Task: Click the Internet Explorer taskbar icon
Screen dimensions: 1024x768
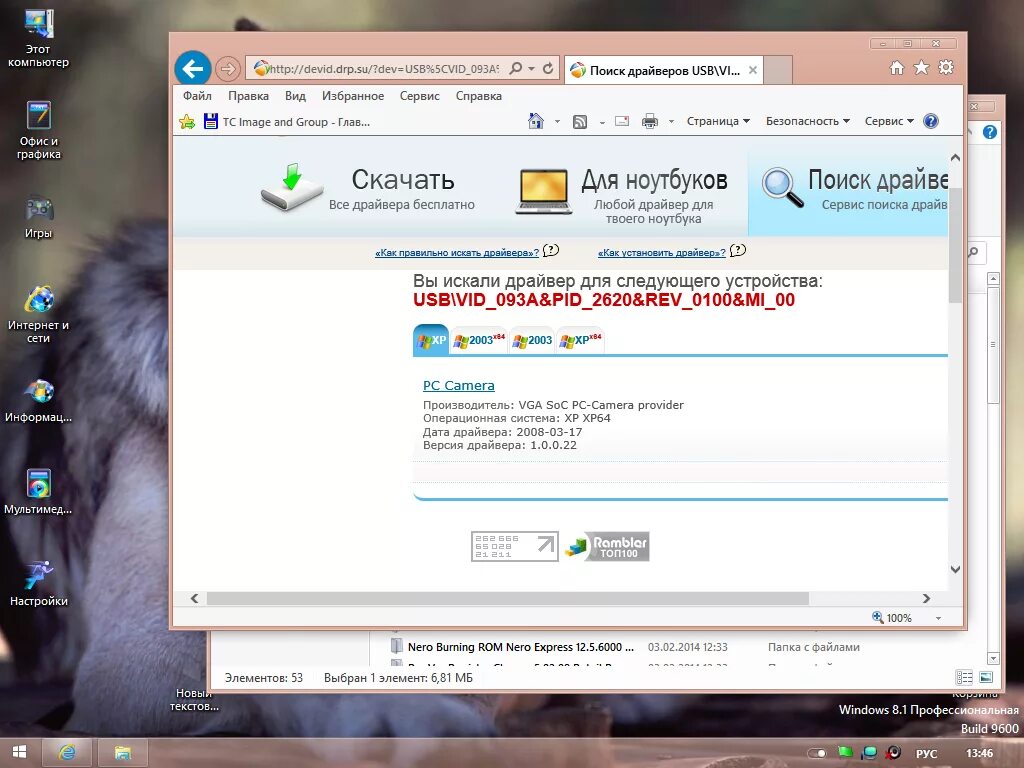Action: click(x=67, y=752)
